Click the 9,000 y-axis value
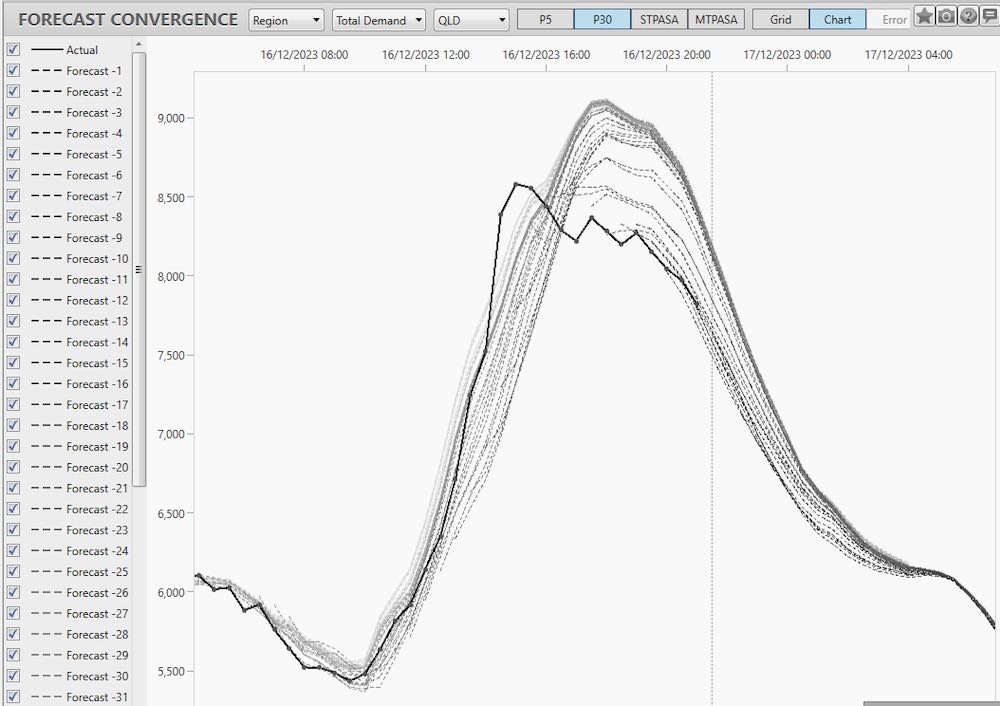The width and height of the screenshot is (1000, 706). point(171,118)
